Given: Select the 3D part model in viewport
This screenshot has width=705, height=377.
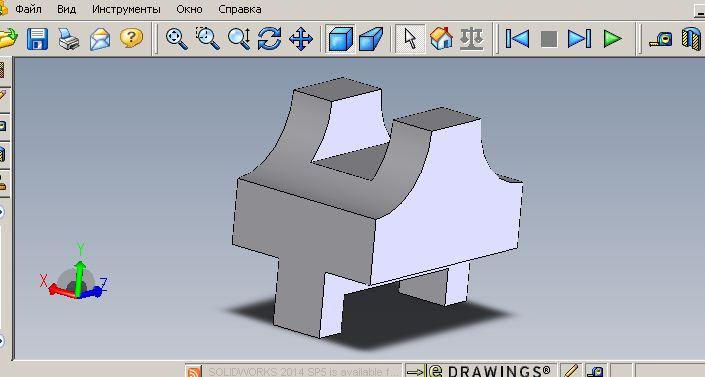Looking at the screenshot, I should pyautogui.click(x=378, y=207).
